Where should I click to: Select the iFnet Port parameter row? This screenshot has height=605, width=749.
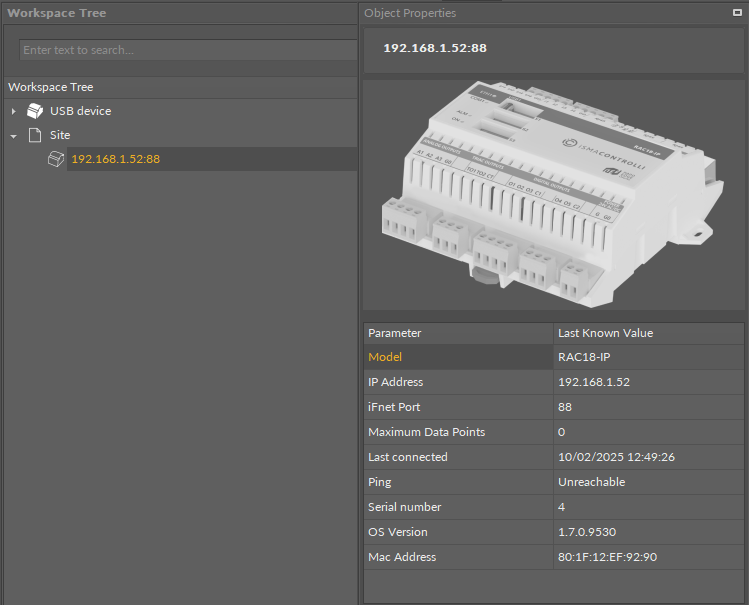coord(458,407)
